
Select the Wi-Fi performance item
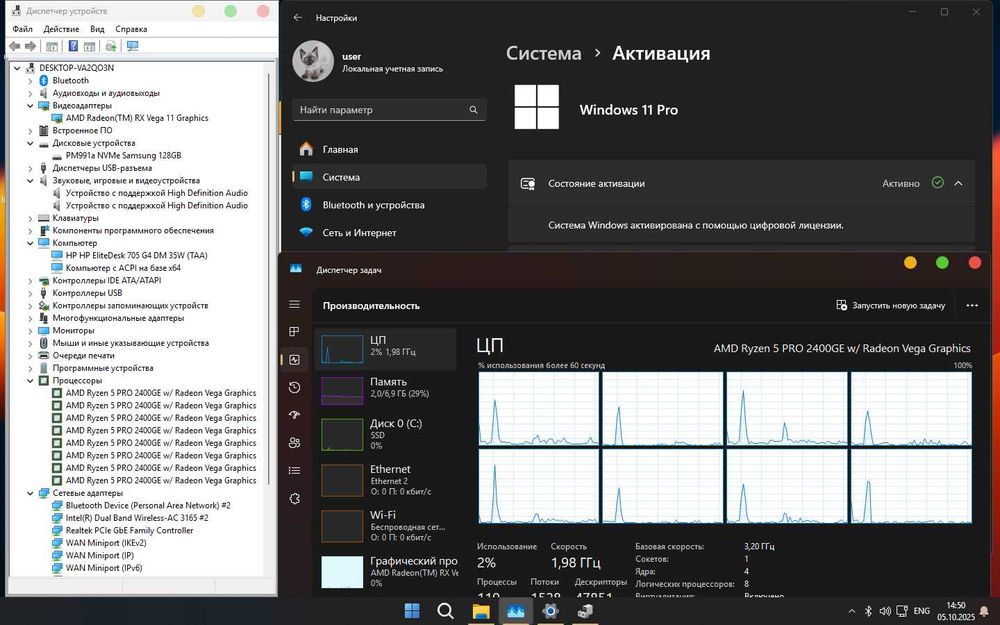386,526
